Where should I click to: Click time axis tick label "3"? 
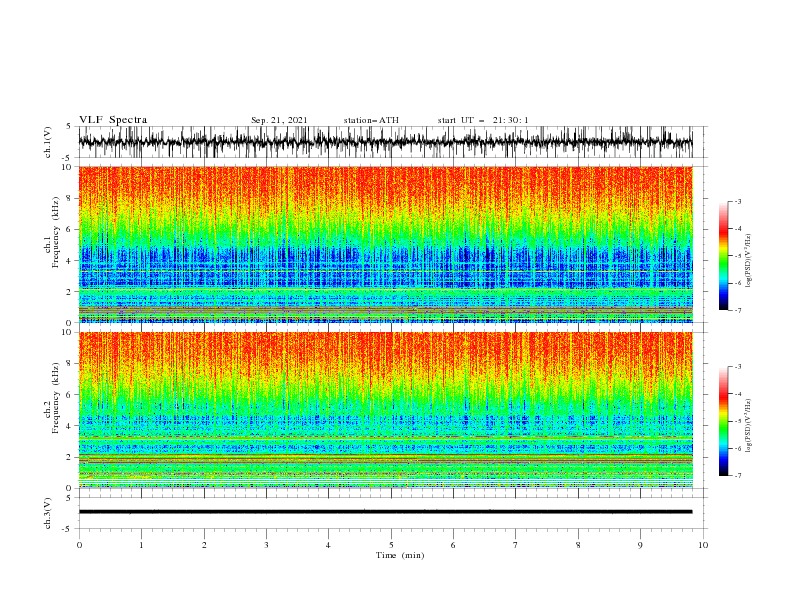coord(266,545)
